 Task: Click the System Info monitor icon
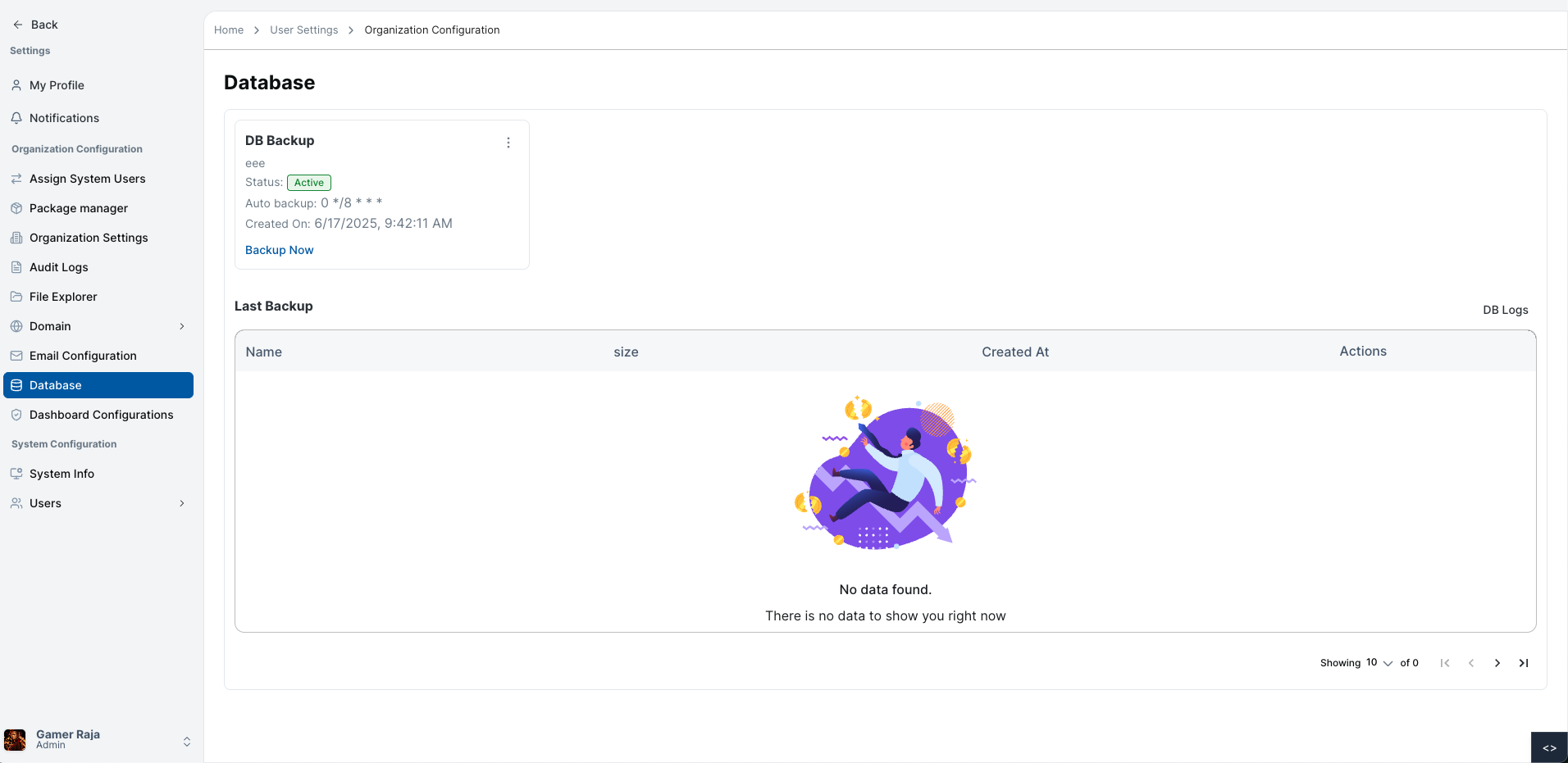pyautogui.click(x=17, y=474)
